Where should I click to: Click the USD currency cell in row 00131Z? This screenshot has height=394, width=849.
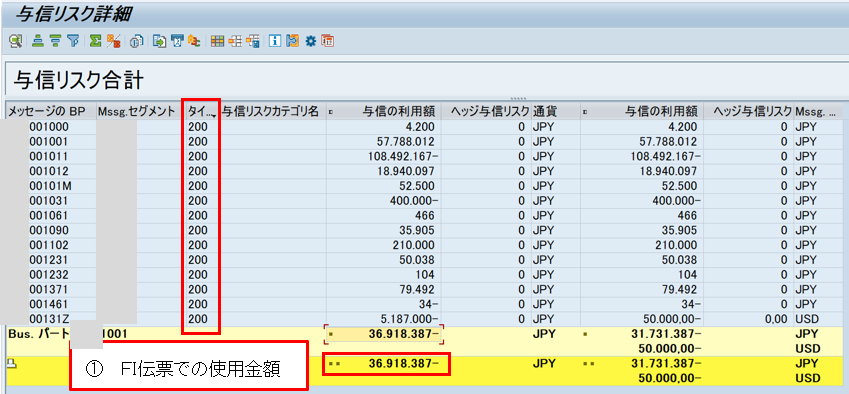click(818, 318)
